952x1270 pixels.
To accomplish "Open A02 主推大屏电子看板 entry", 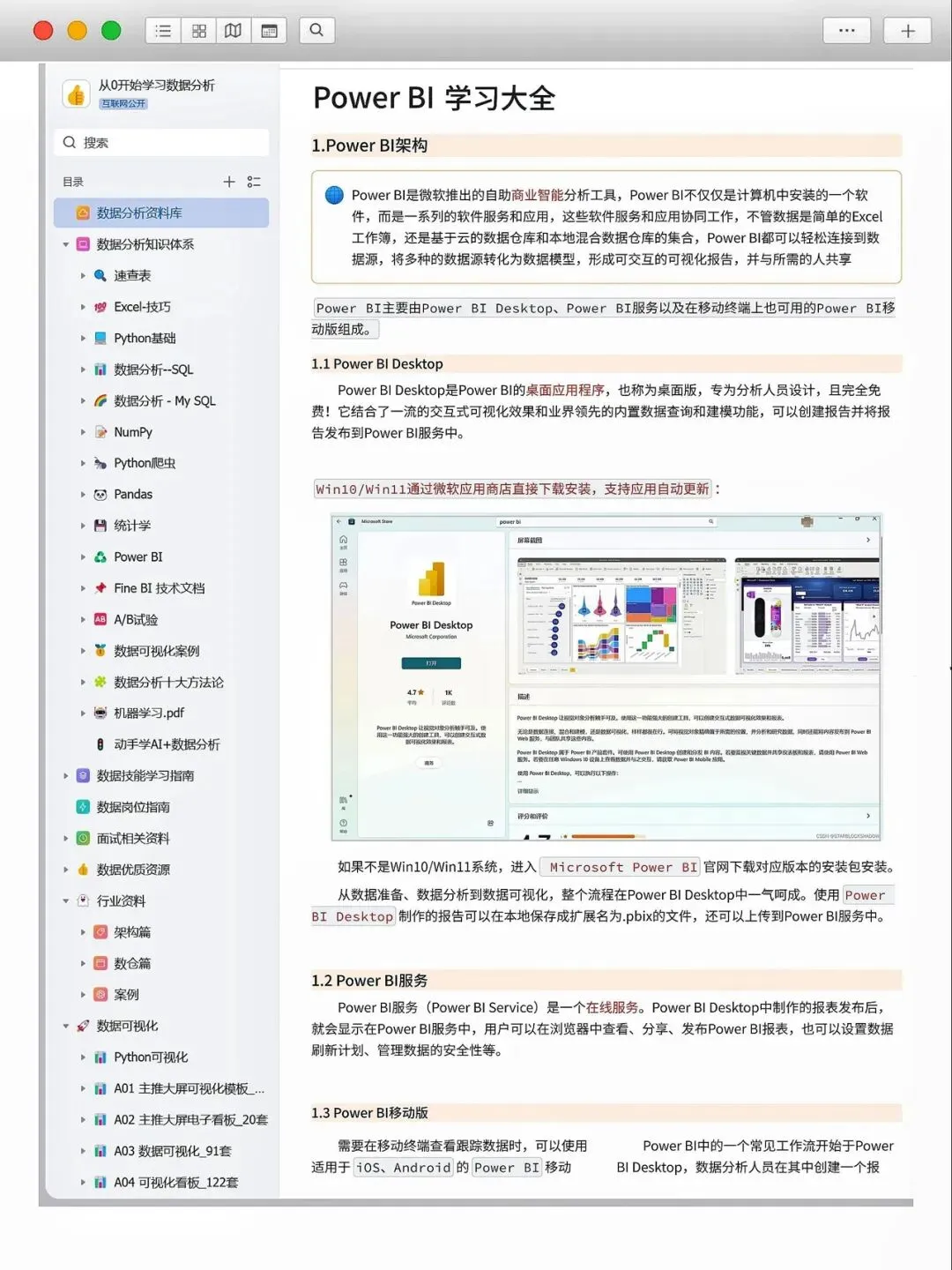I will 190,1120.
